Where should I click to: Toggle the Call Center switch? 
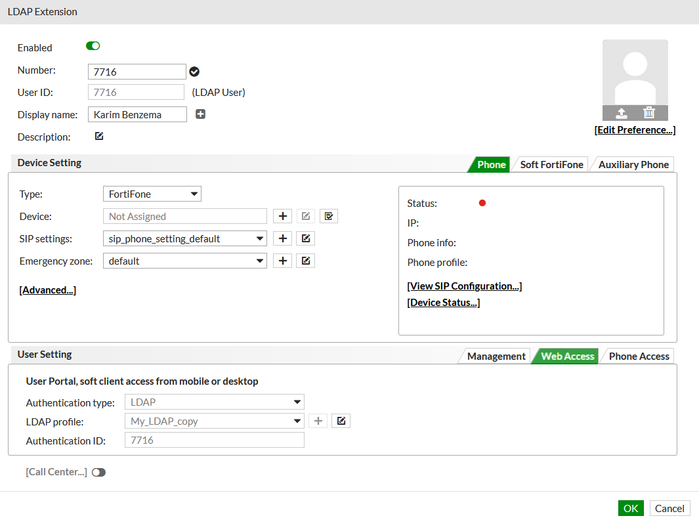click(x=98, y=472)
